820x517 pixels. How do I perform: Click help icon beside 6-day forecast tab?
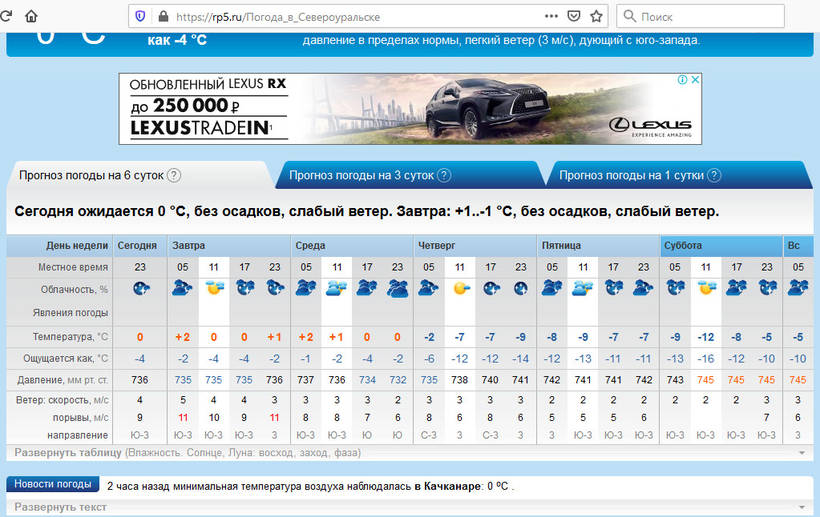click(174, 175)
